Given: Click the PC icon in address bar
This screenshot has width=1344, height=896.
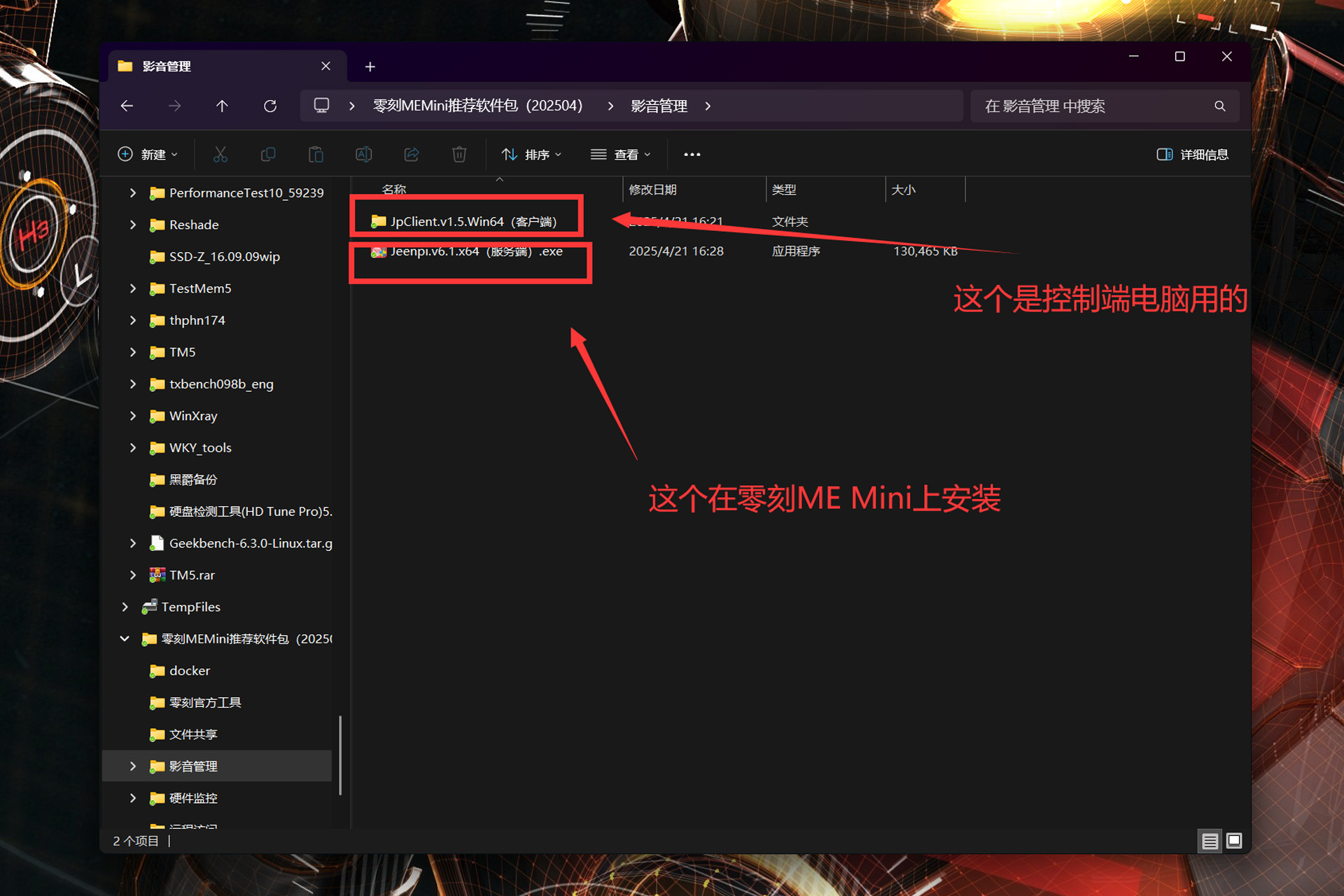Looking at the screenshot, I should click(321, 106).
